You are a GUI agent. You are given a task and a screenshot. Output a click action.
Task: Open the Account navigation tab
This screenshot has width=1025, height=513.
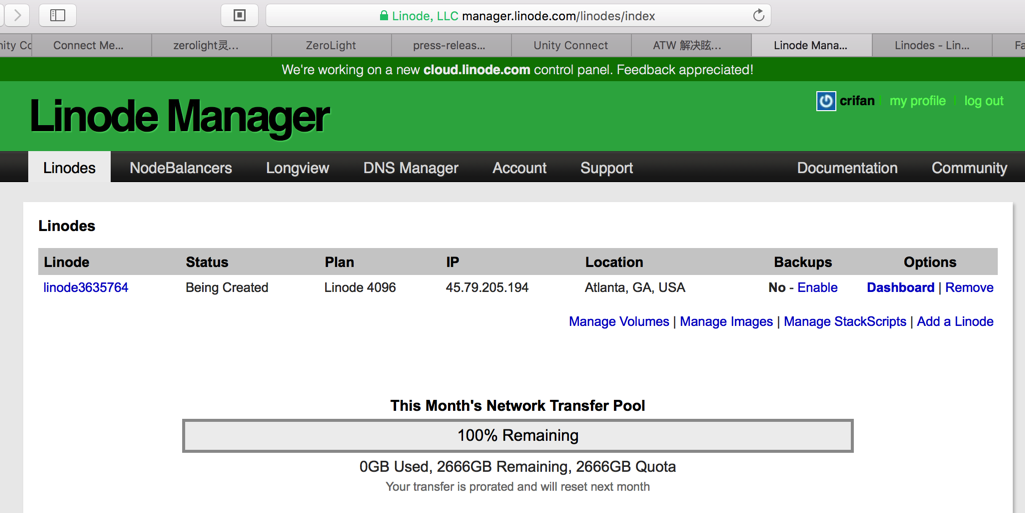point(519,168)
